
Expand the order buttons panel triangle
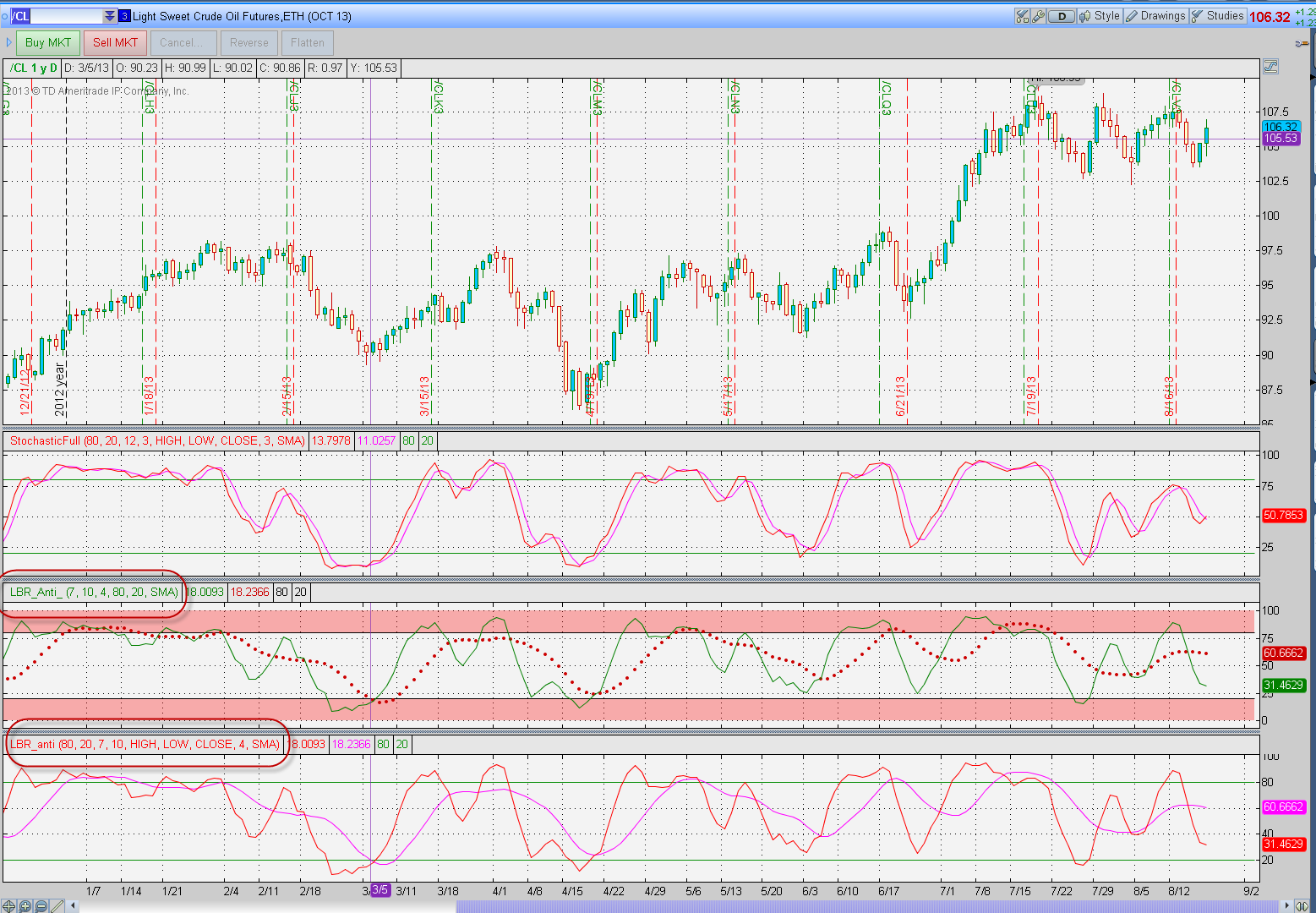(8, 42)
